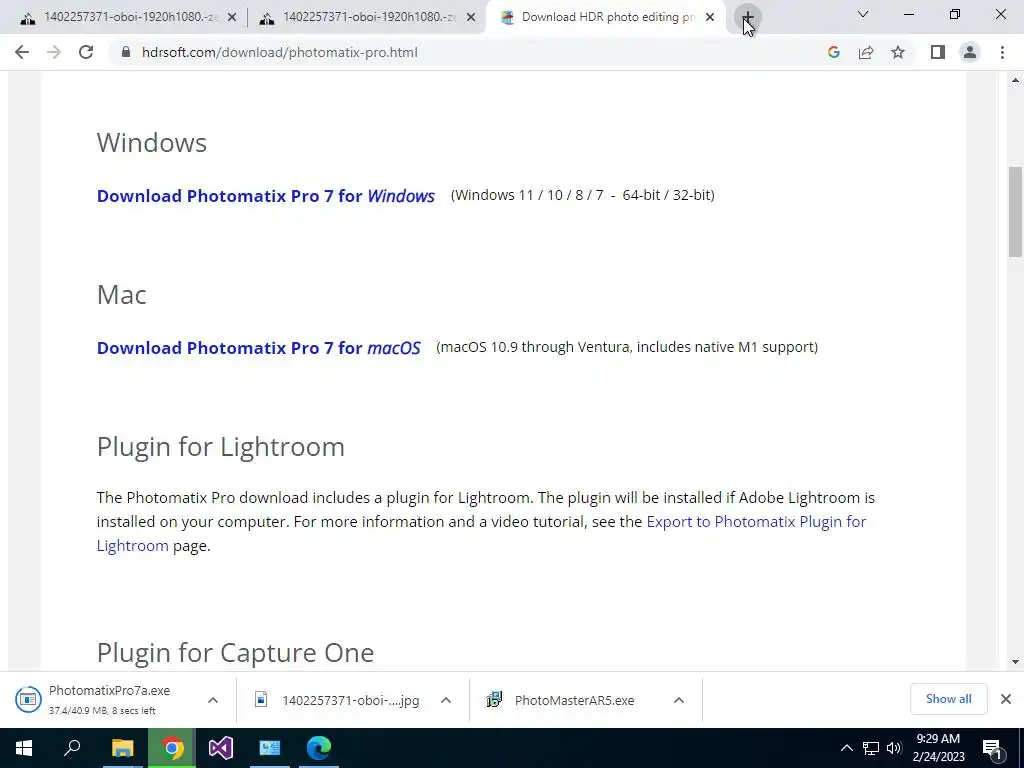Screen dimensions: 1024x768
Task: Share this page using the share icon
Action: tap(866, 52)
